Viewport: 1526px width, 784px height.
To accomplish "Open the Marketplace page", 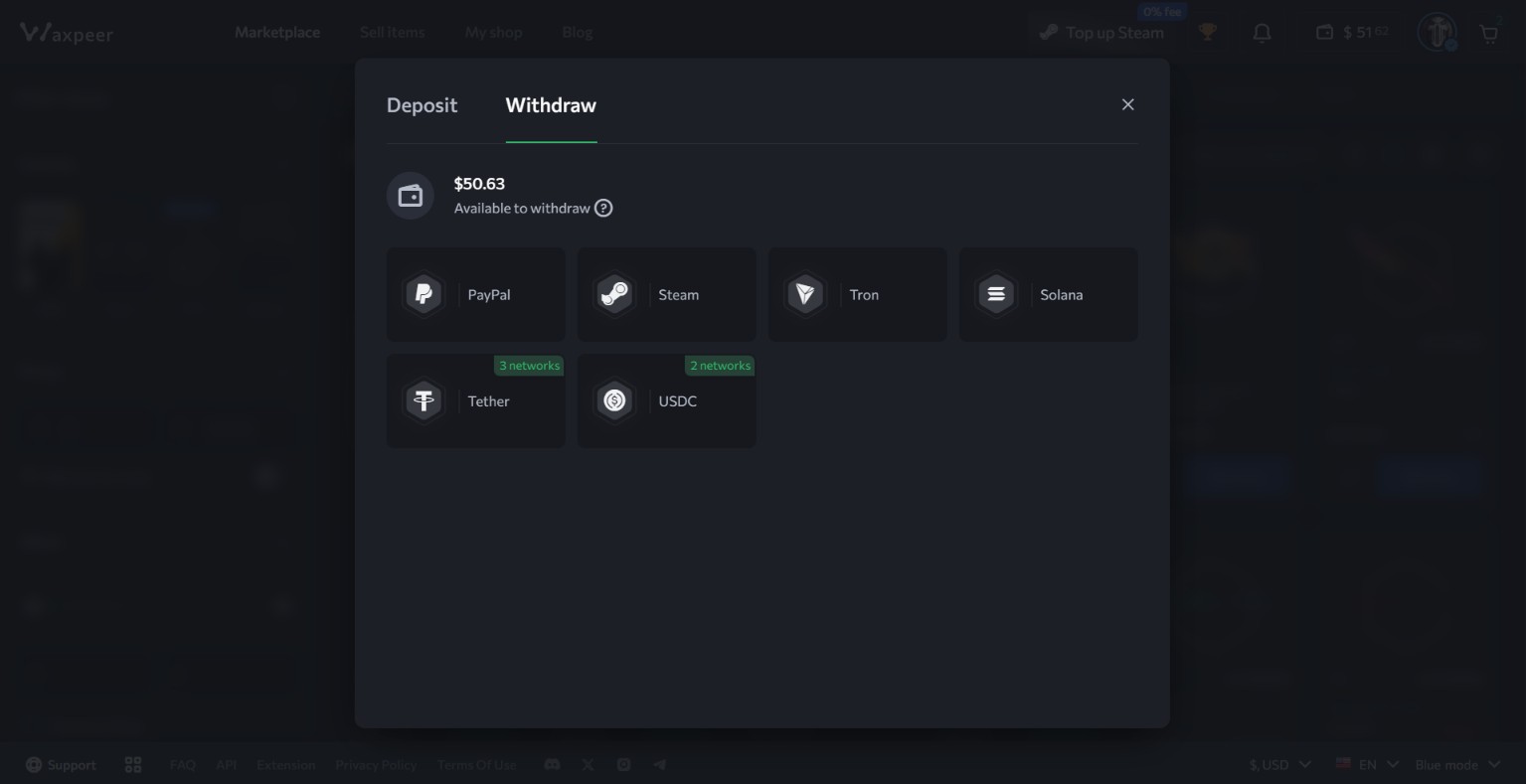I will point(277,32).
